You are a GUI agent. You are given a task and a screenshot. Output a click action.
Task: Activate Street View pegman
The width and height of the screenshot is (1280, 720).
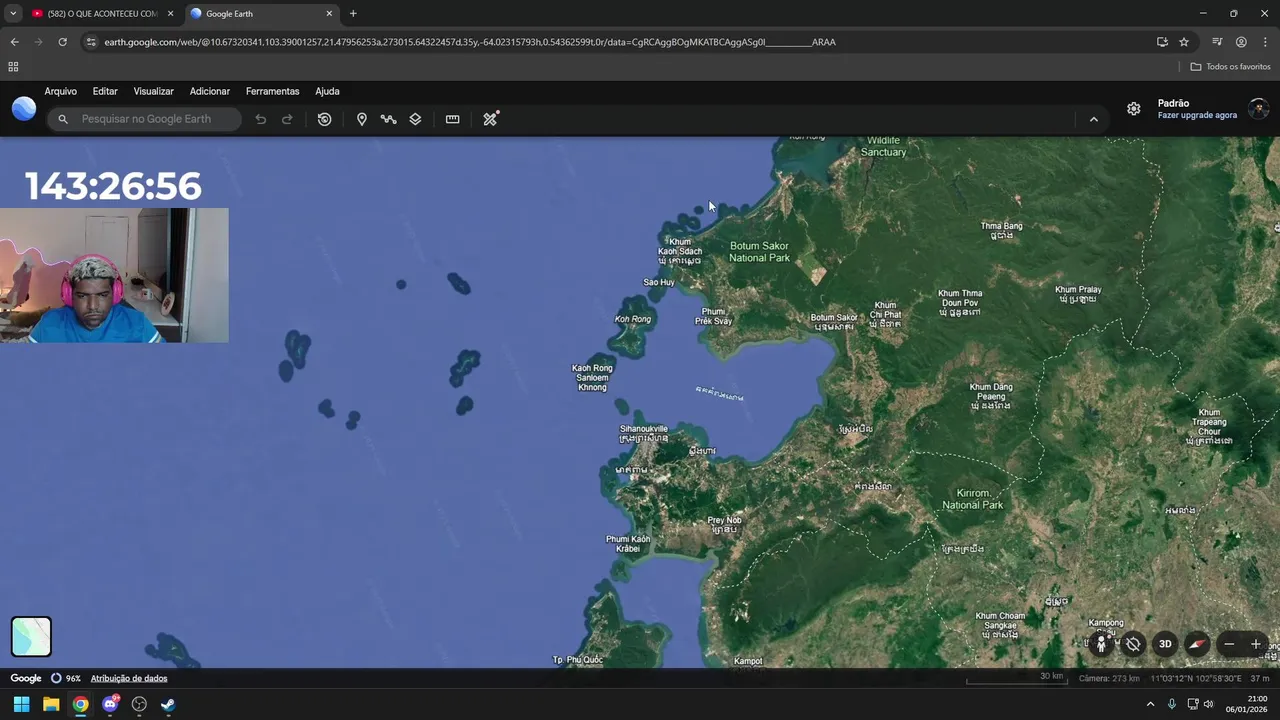[1102, 644]
